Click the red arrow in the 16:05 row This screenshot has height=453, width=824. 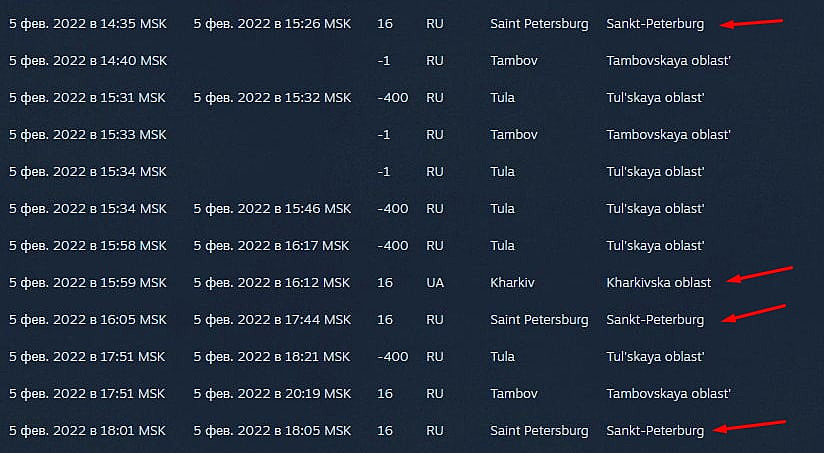(x=756, y=312)
